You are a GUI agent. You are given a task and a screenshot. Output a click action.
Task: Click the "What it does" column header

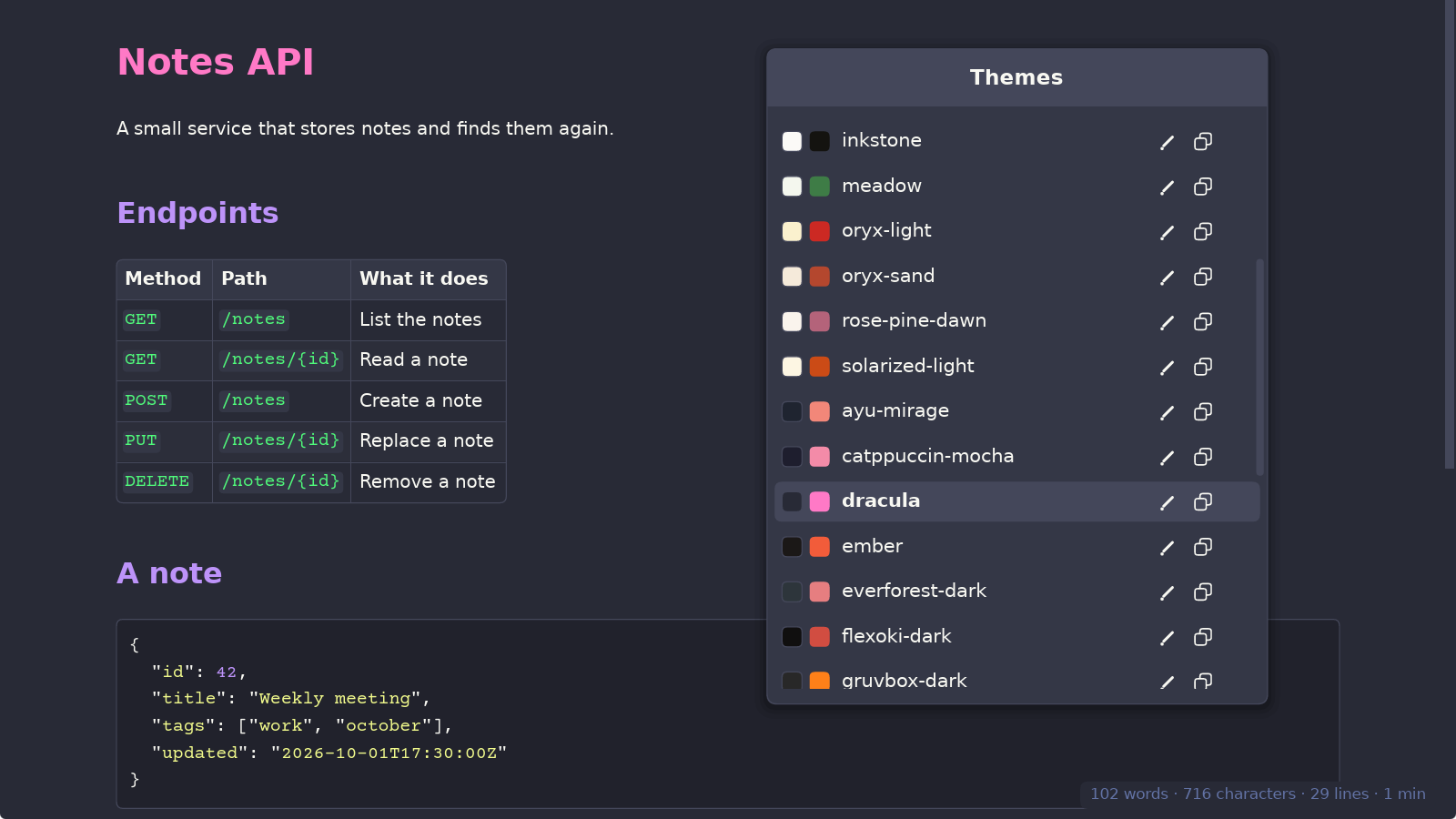tap(428, 279)
